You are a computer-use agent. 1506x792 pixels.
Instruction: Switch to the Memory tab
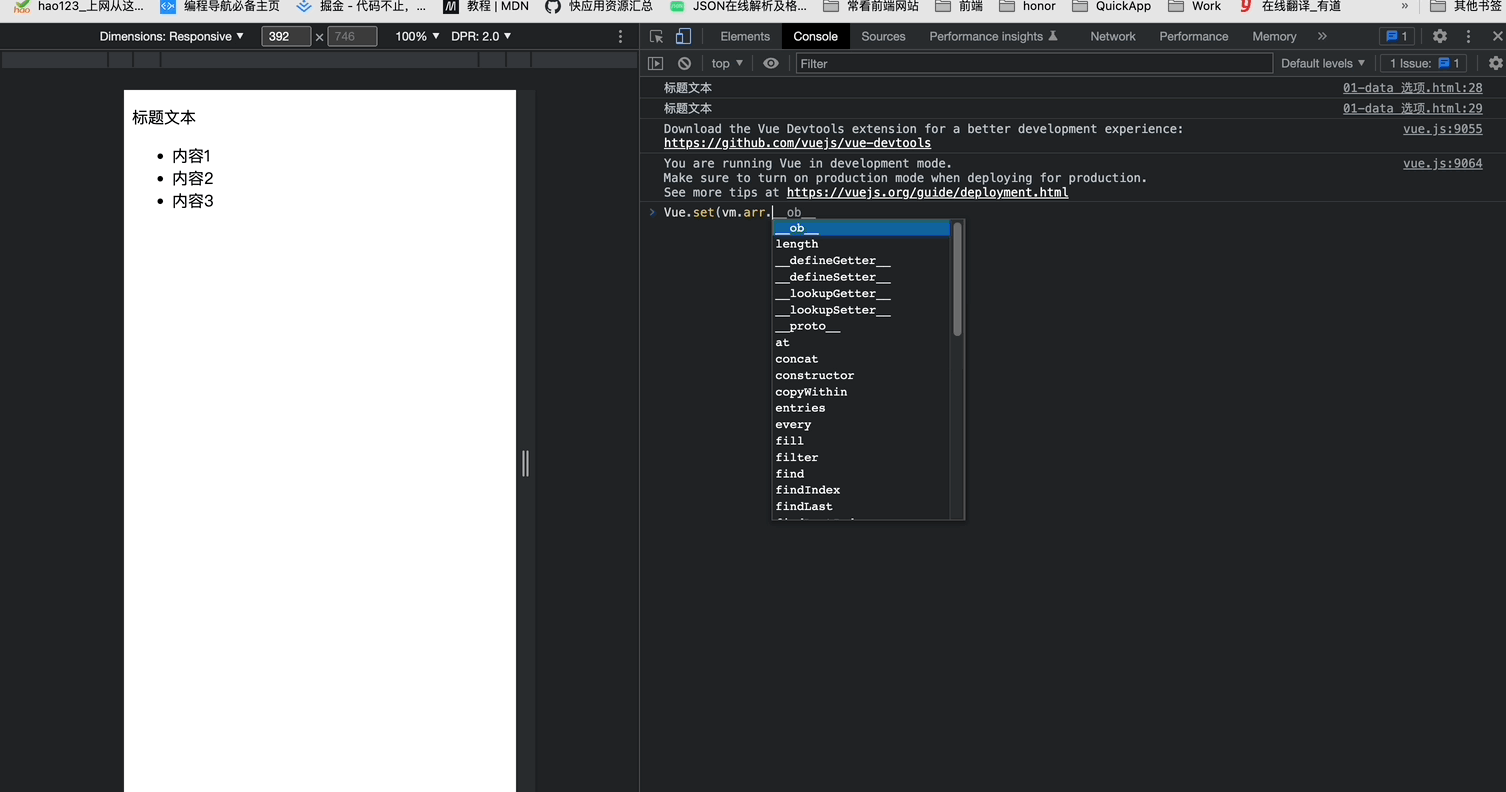click(x=1274, y=36)
